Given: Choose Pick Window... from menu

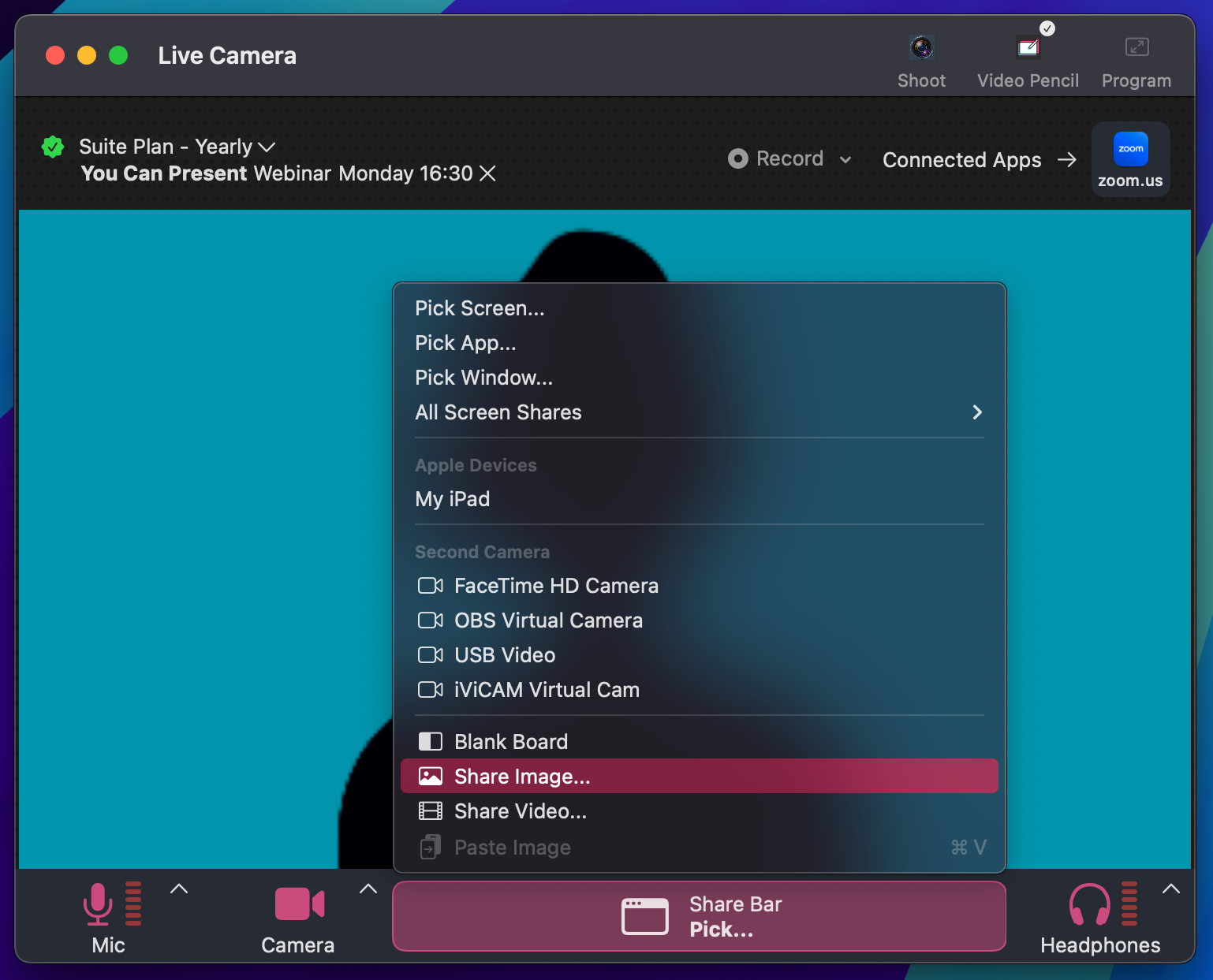Looking at the screenshot, I should click(x=700, y=378).
